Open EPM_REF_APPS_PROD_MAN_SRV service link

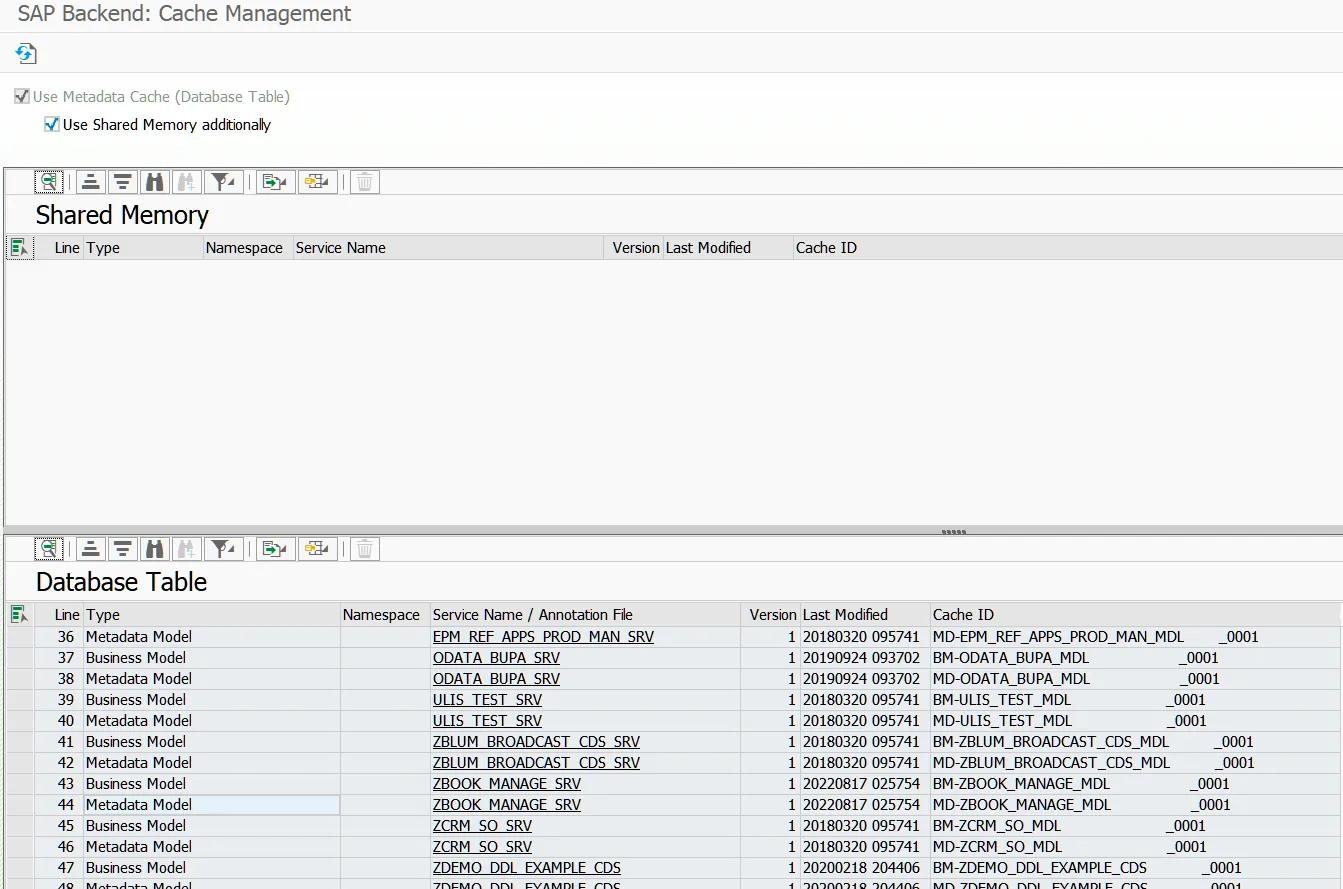pos(543,637)
